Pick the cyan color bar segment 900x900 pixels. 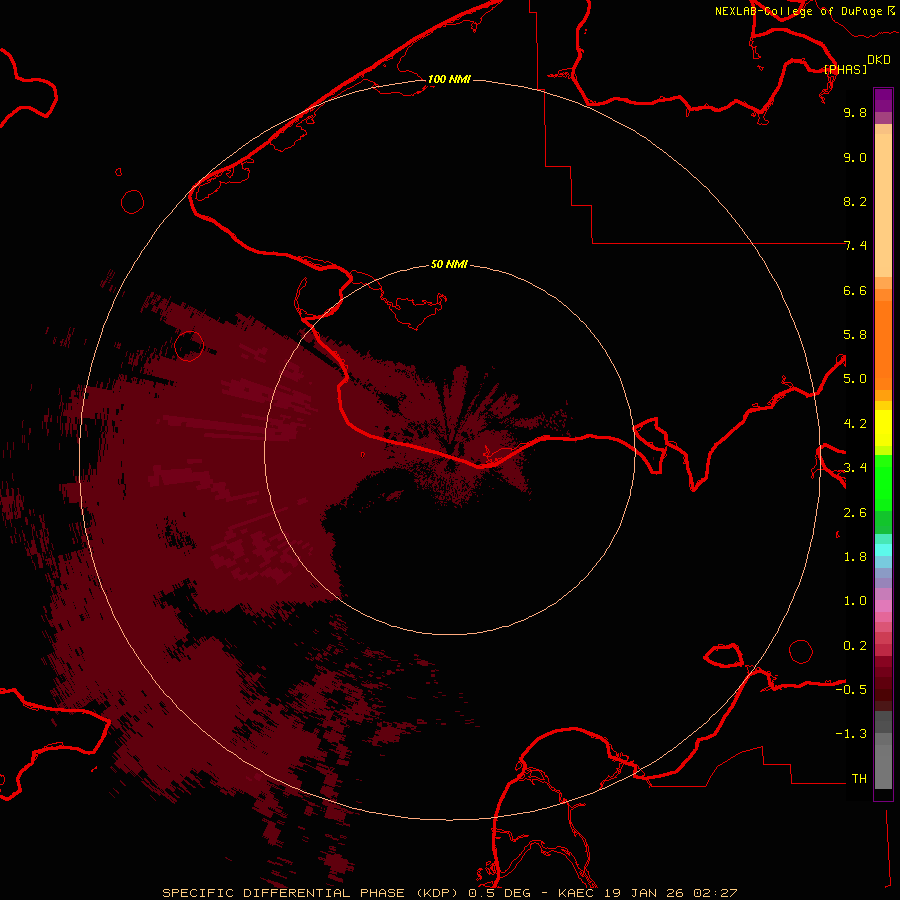pos(883,550)
